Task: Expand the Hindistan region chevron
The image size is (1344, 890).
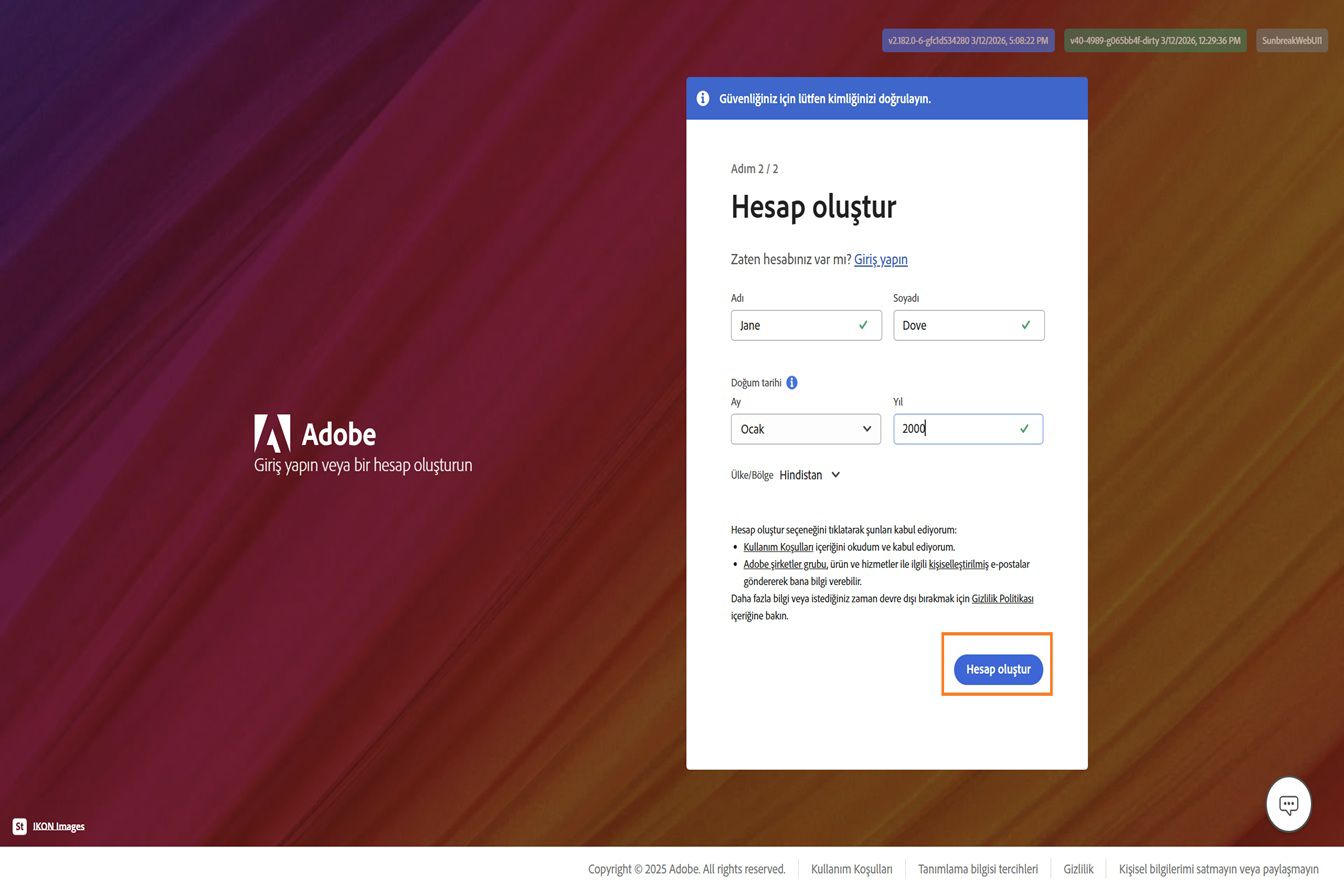Action: click(836, 475)
